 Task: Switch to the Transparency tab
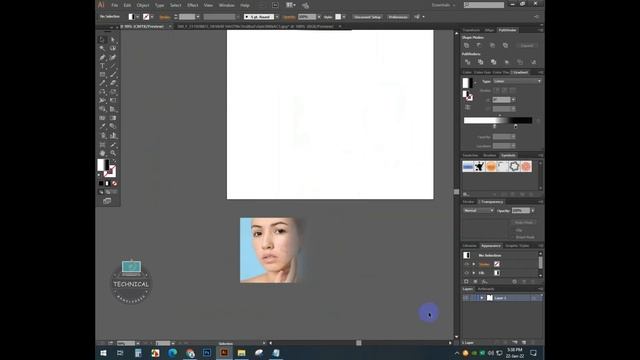tap(492, 202)
